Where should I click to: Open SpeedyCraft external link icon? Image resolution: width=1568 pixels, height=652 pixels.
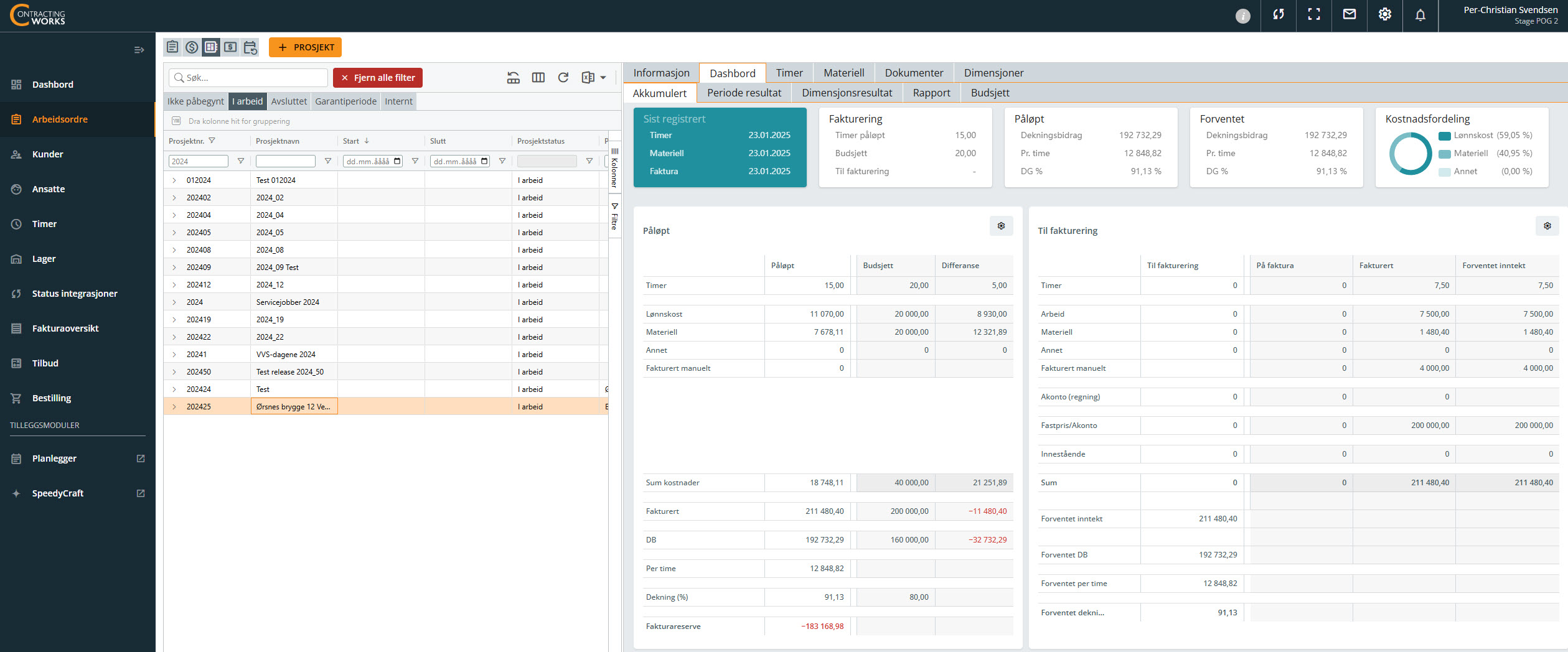[x=141, y=493]
